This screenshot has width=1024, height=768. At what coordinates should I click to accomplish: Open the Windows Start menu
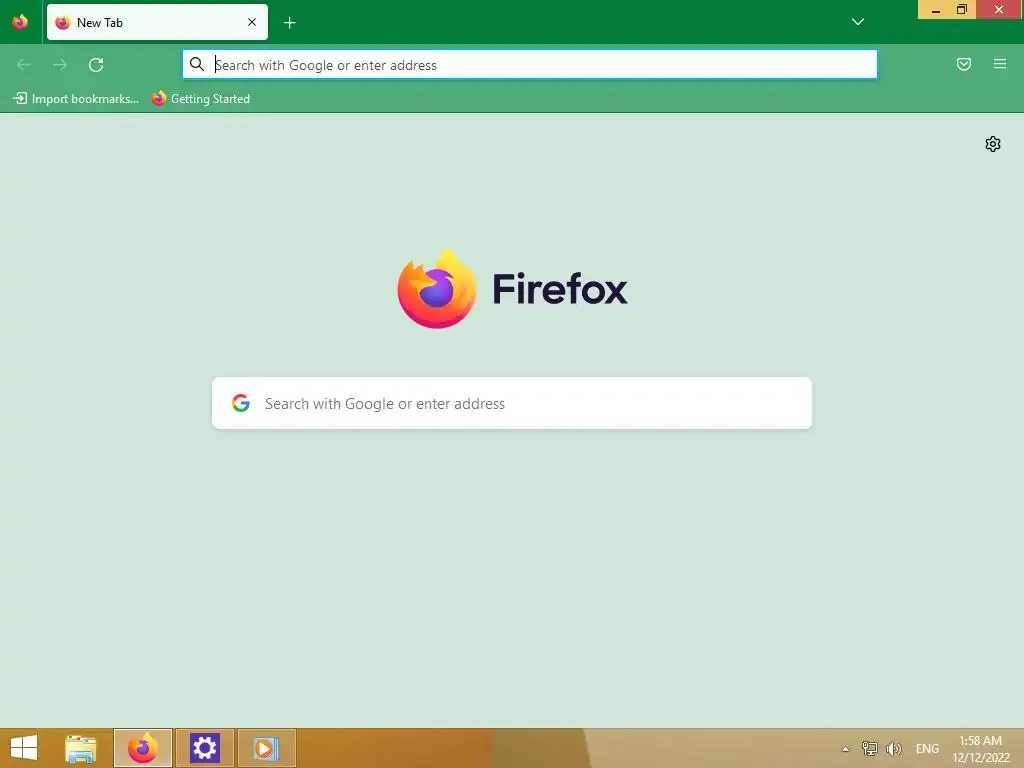point(24,748)
